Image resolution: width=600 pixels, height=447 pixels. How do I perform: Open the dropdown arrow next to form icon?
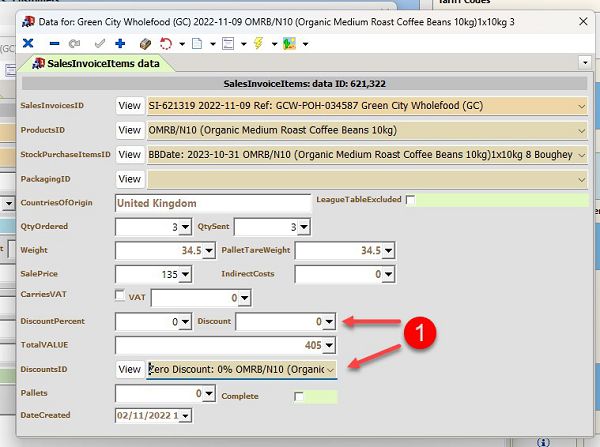244,44
